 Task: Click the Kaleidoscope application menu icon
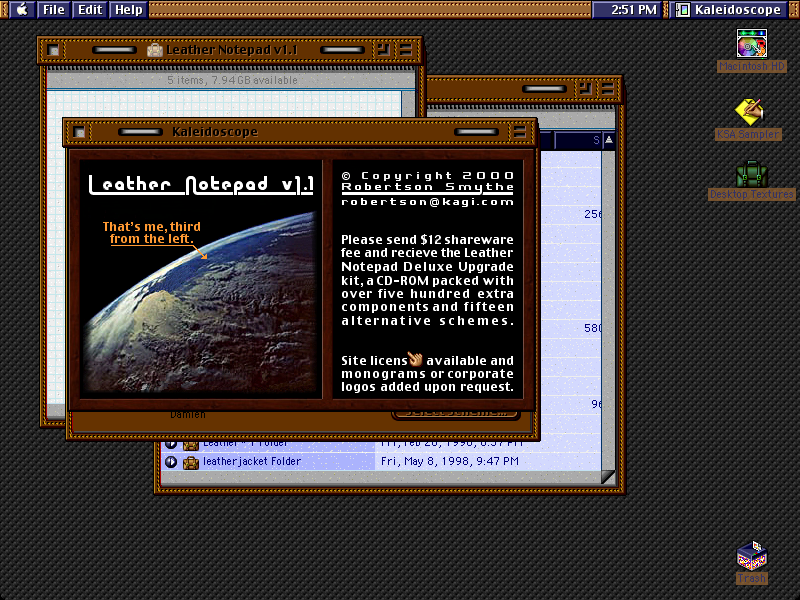point(683,10)
